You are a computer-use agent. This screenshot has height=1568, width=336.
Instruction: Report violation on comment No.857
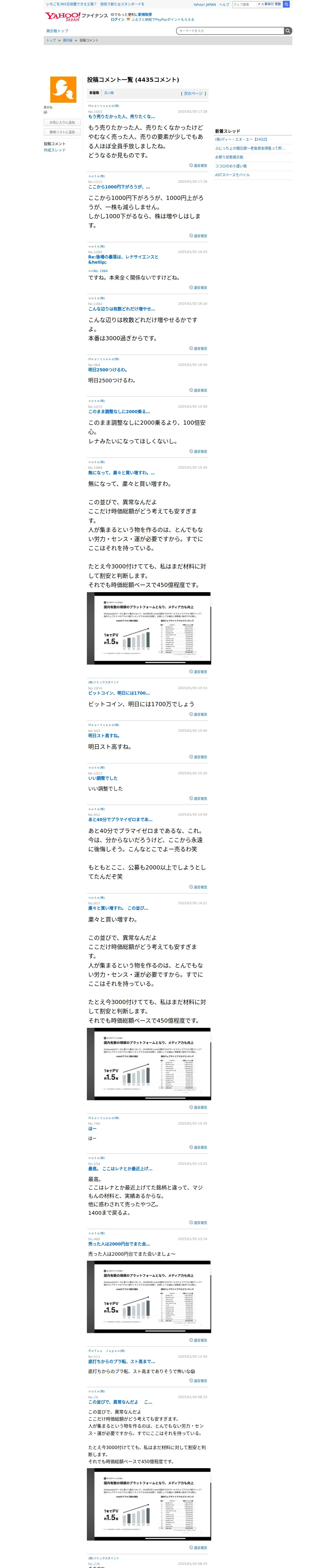click(198, 1108)
